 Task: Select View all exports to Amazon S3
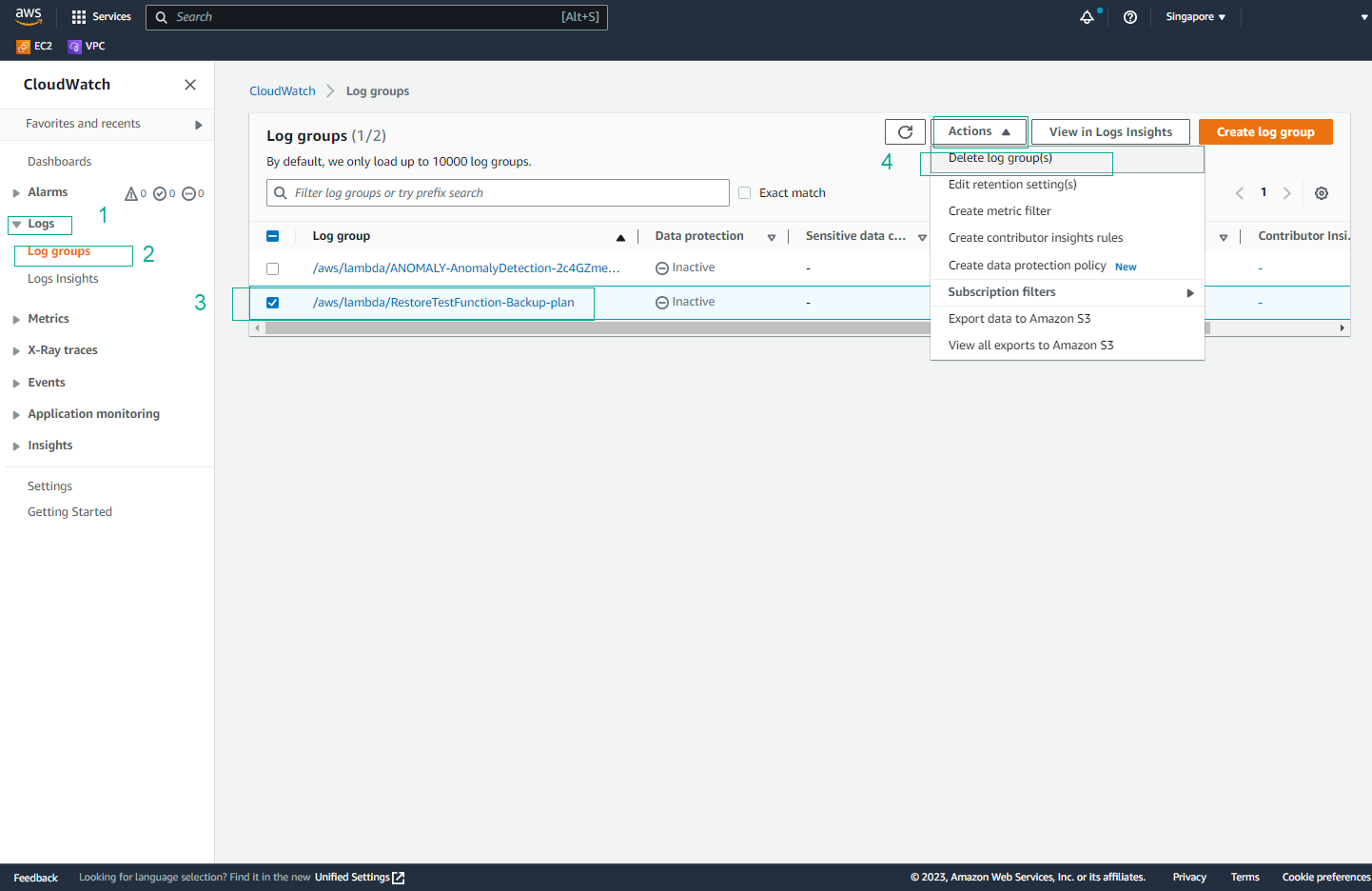(x=1067, y=346)
